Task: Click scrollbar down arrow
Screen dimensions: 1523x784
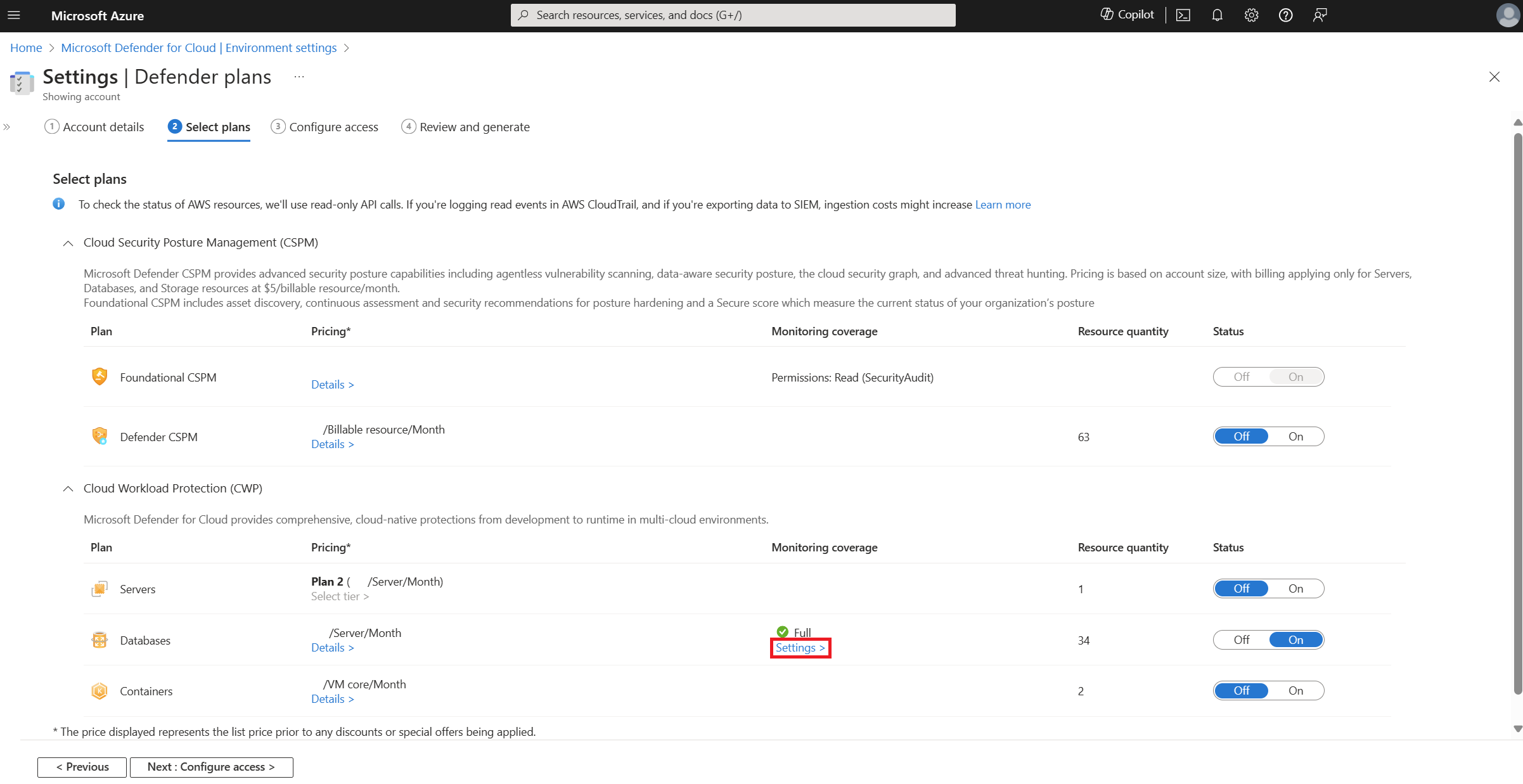Action: click(1517, 729)
